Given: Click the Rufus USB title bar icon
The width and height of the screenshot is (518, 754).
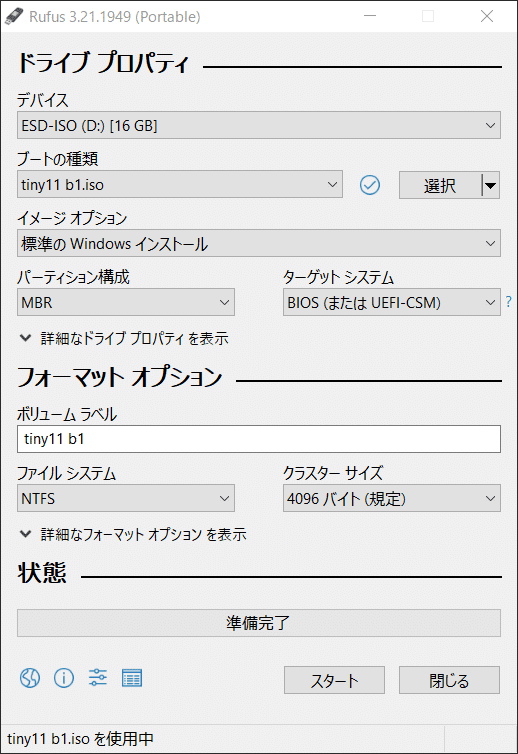Looking at the screenshot, I should (x=13, y=16).
